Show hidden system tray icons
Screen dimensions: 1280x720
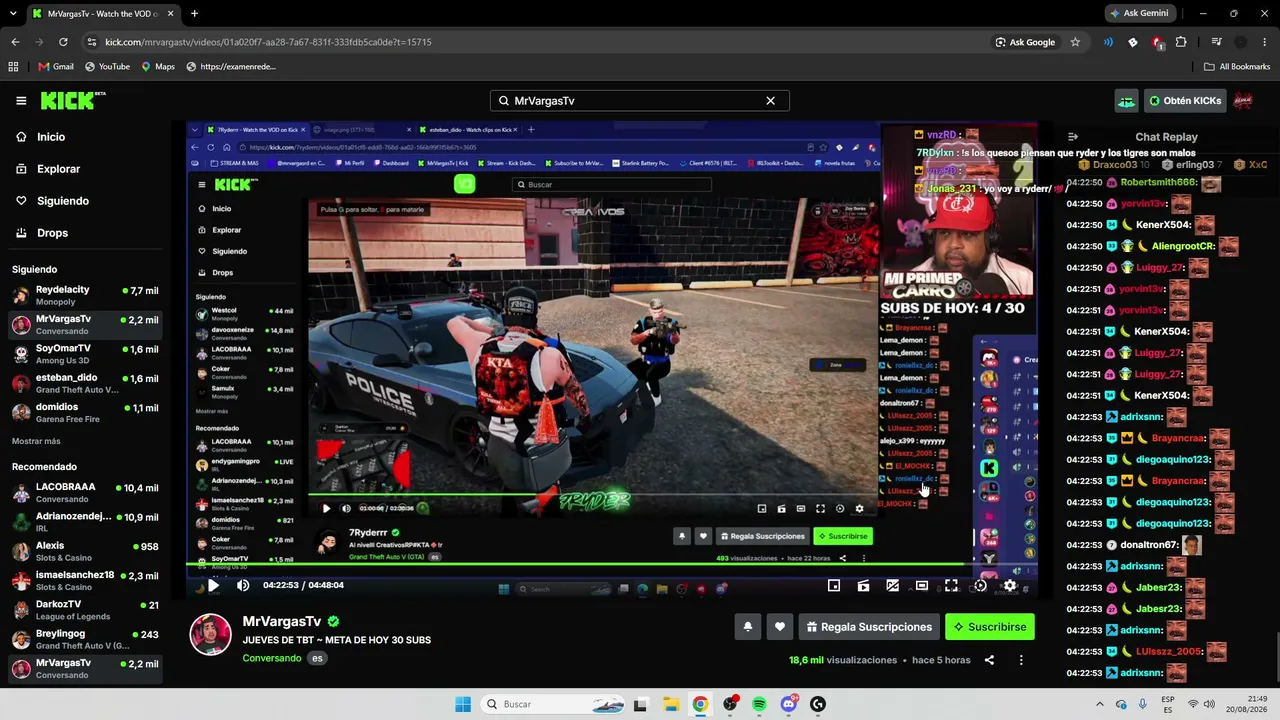tap(1100, 704)
